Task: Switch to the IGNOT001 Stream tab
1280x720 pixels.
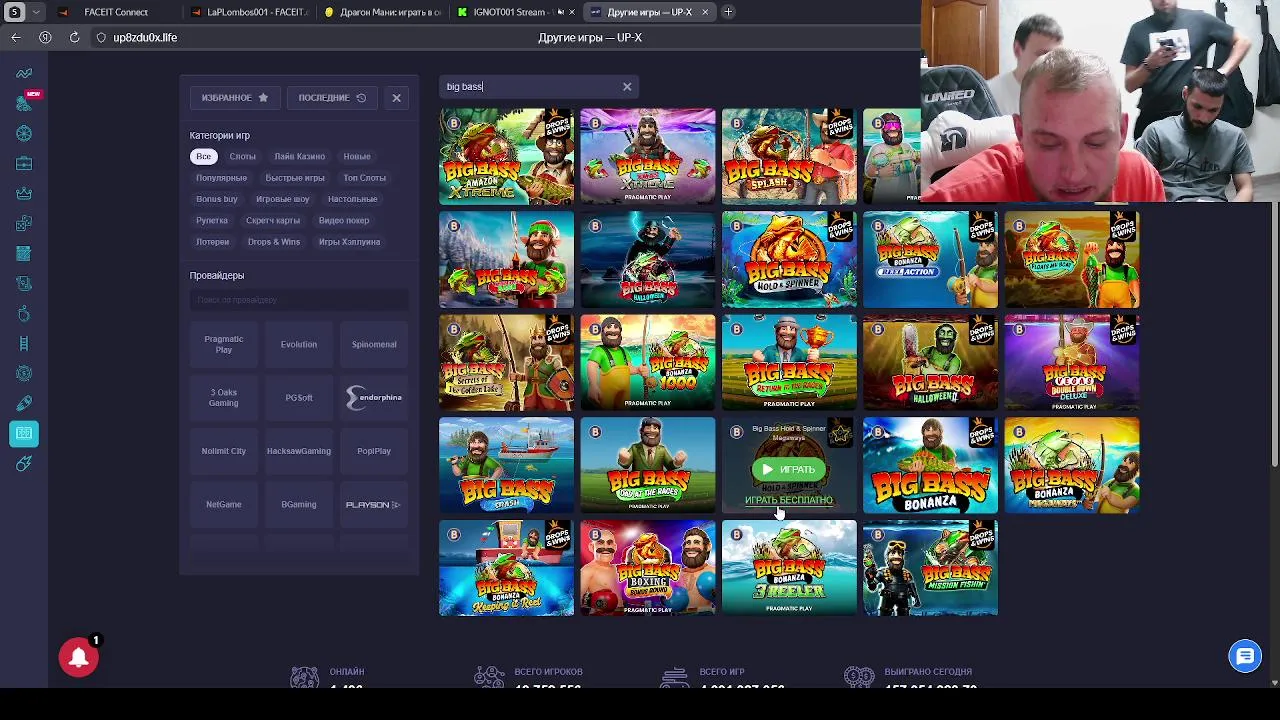Action: 514,12
